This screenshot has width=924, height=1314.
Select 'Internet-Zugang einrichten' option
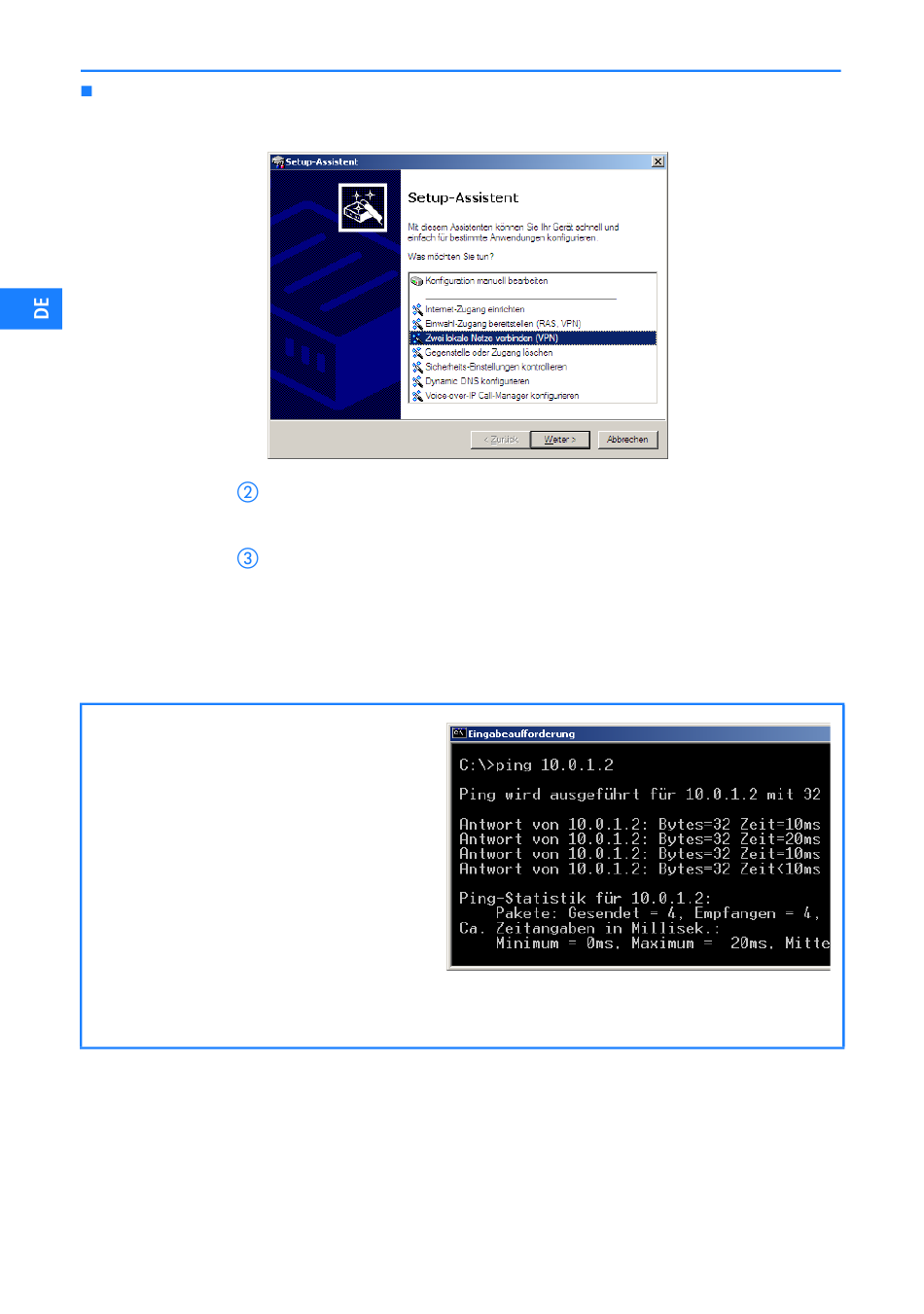click(x=475, y=309)
